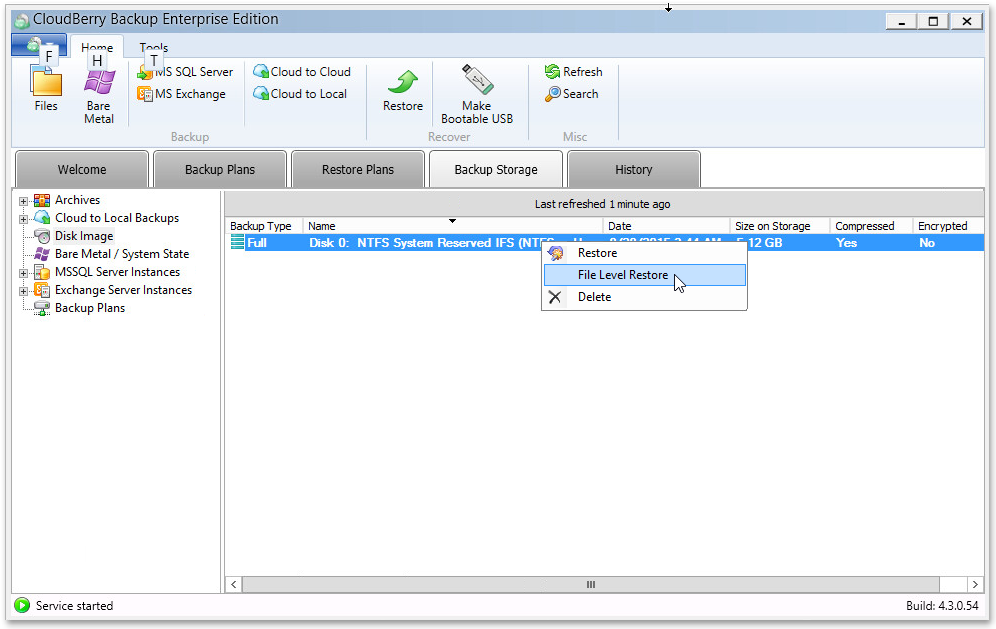Screen dimensions: 996x629
Task: Expand the Archives tree node
Action: tap(24, 201)
